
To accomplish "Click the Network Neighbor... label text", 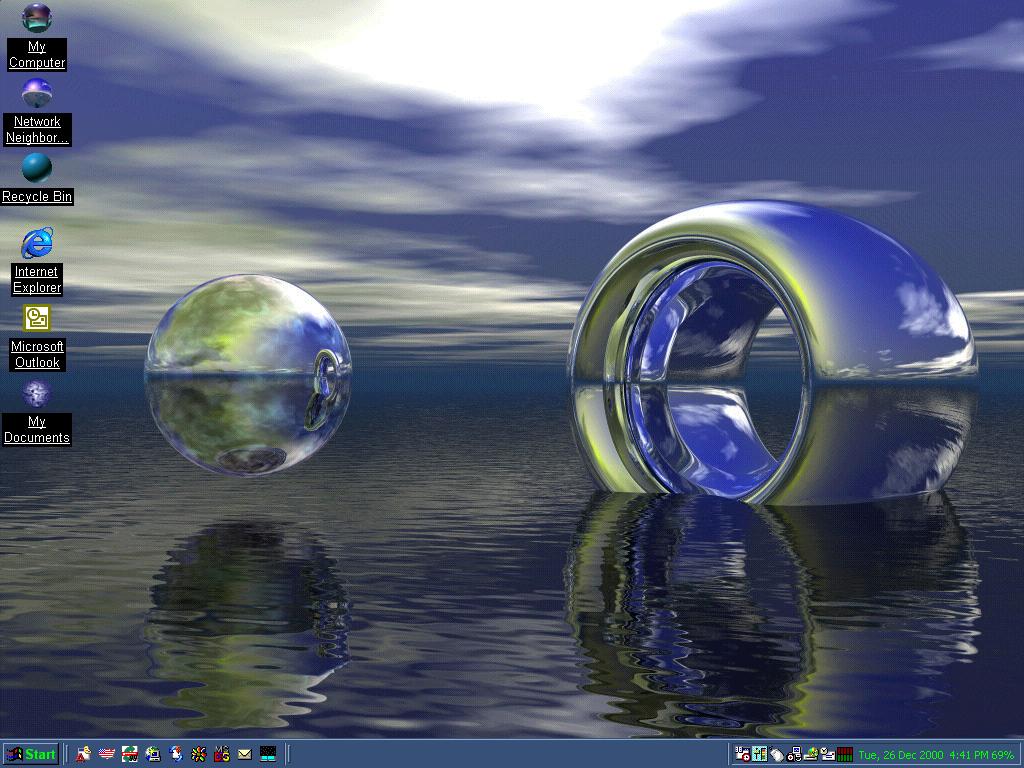I will click(x=37, y=129).
